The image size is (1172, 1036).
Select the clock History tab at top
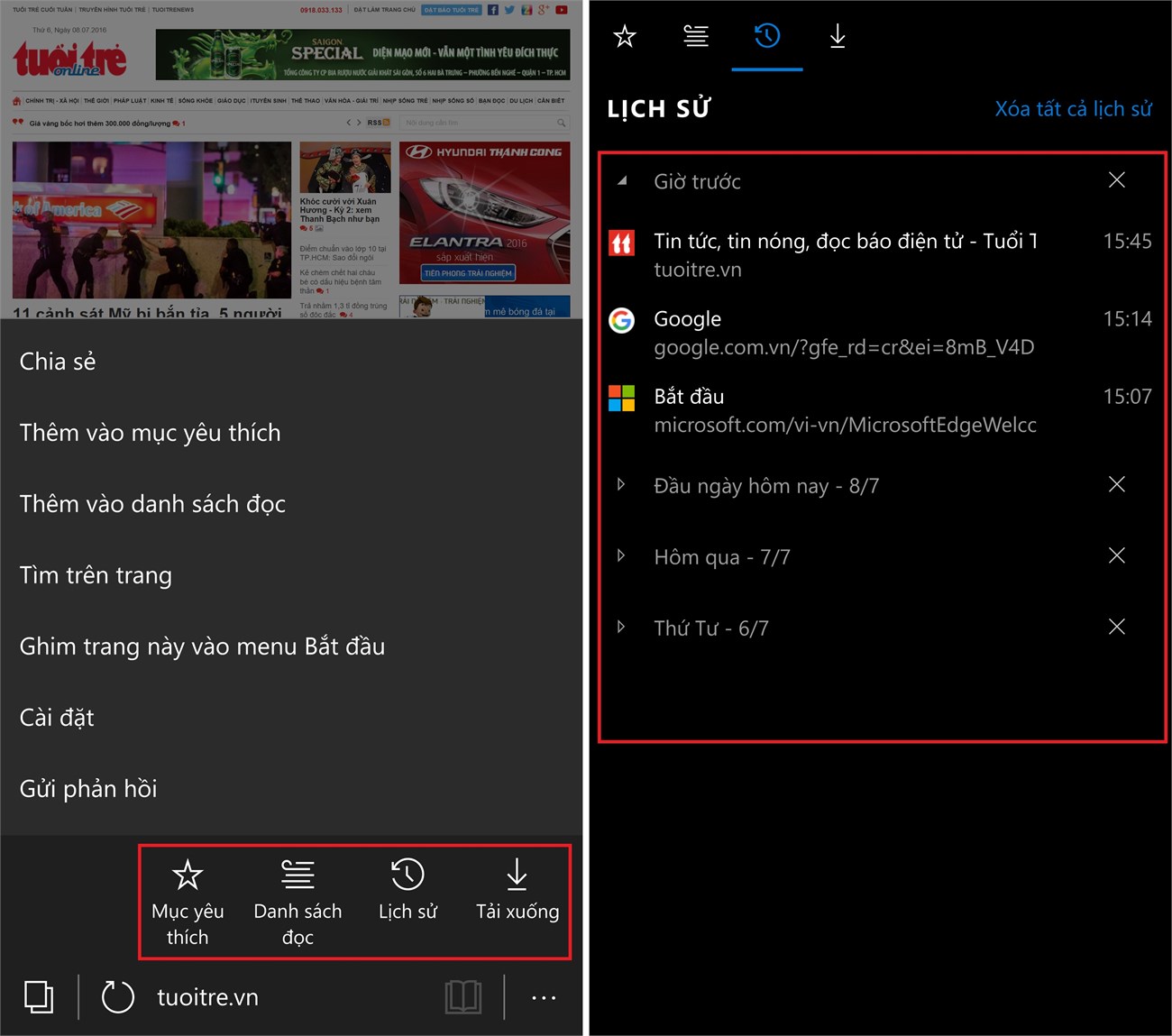coord(767,36)
